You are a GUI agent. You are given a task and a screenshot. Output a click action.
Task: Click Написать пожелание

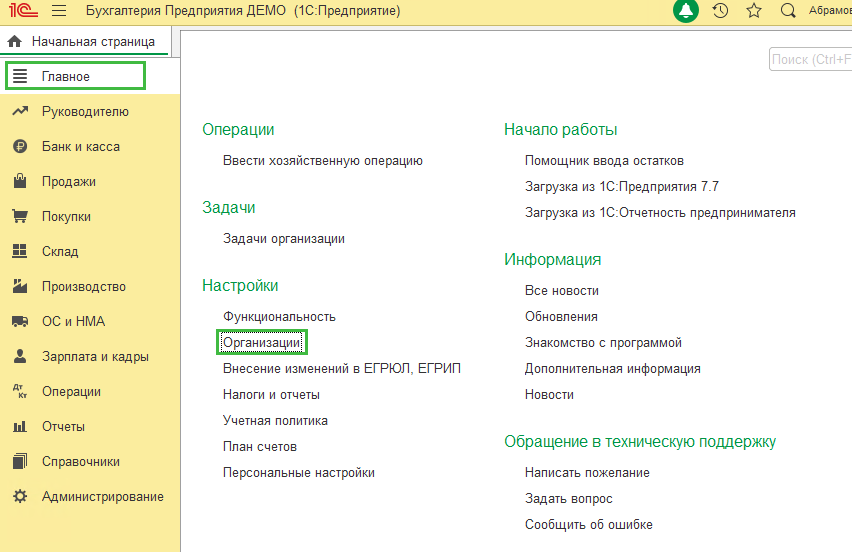coord(587,473)
